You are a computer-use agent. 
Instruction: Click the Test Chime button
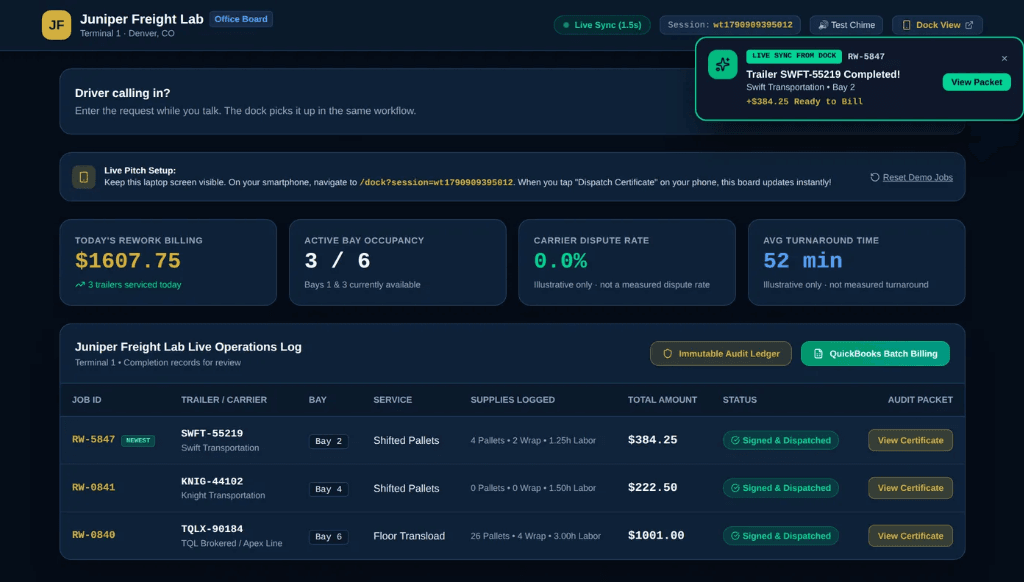846,25
